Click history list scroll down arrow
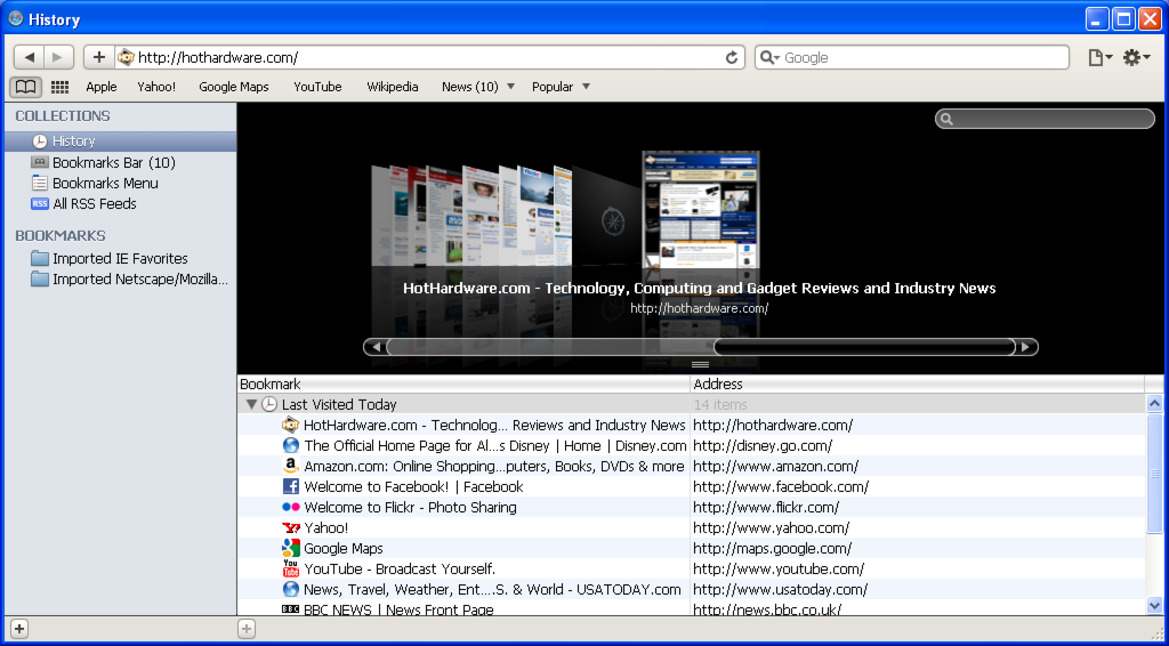Image resolution: width=1169 pixels, height=646 pixels. pyautogui.click(x=1154, y=605)
